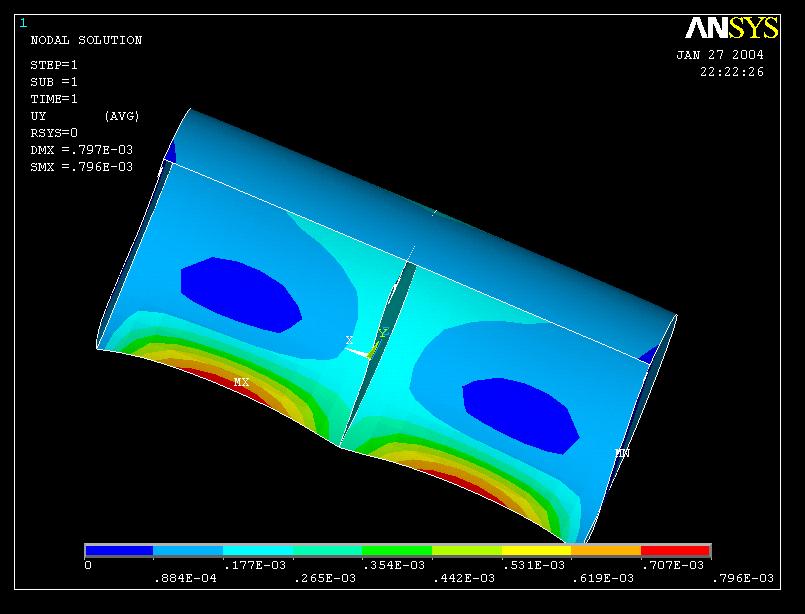Click the legend value .707E-03
The width and height of the screenshot is (805, 614).
pyautogui.click(x=673, y=565)
